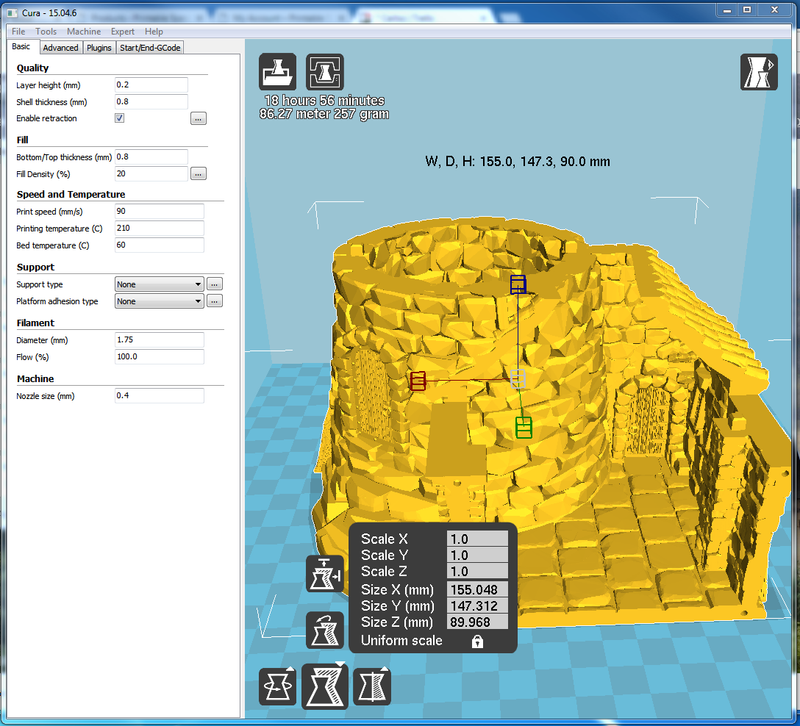Viewport: 800px width, 726px height.
Task: Open the Platform adhesion type dropdown
Action: (x=159, y=301)
